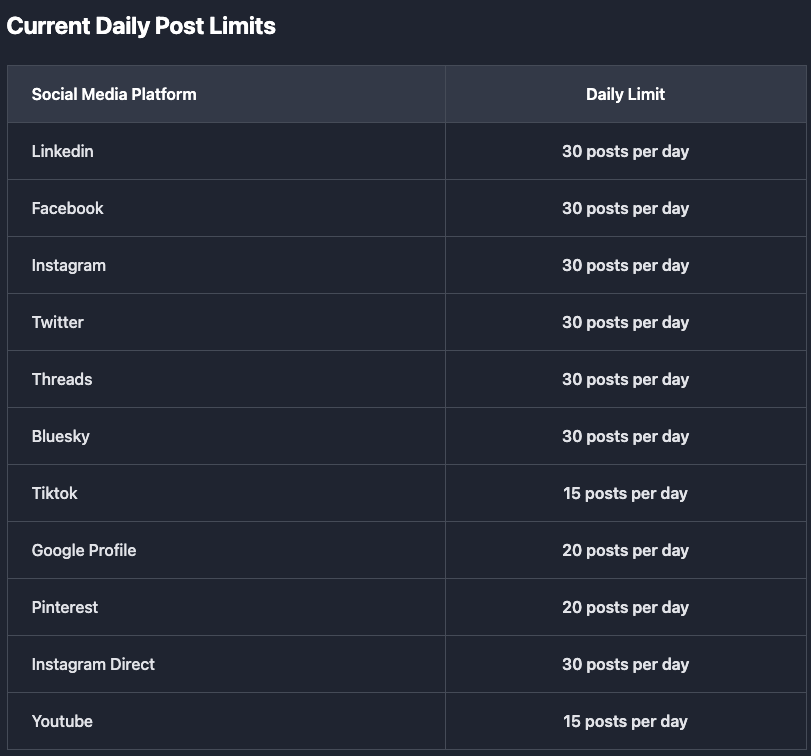This screenshot has width=811, height=756.
Task: Click Tiktok's 15 posts per day value
Action: click(x=625, y=493)
